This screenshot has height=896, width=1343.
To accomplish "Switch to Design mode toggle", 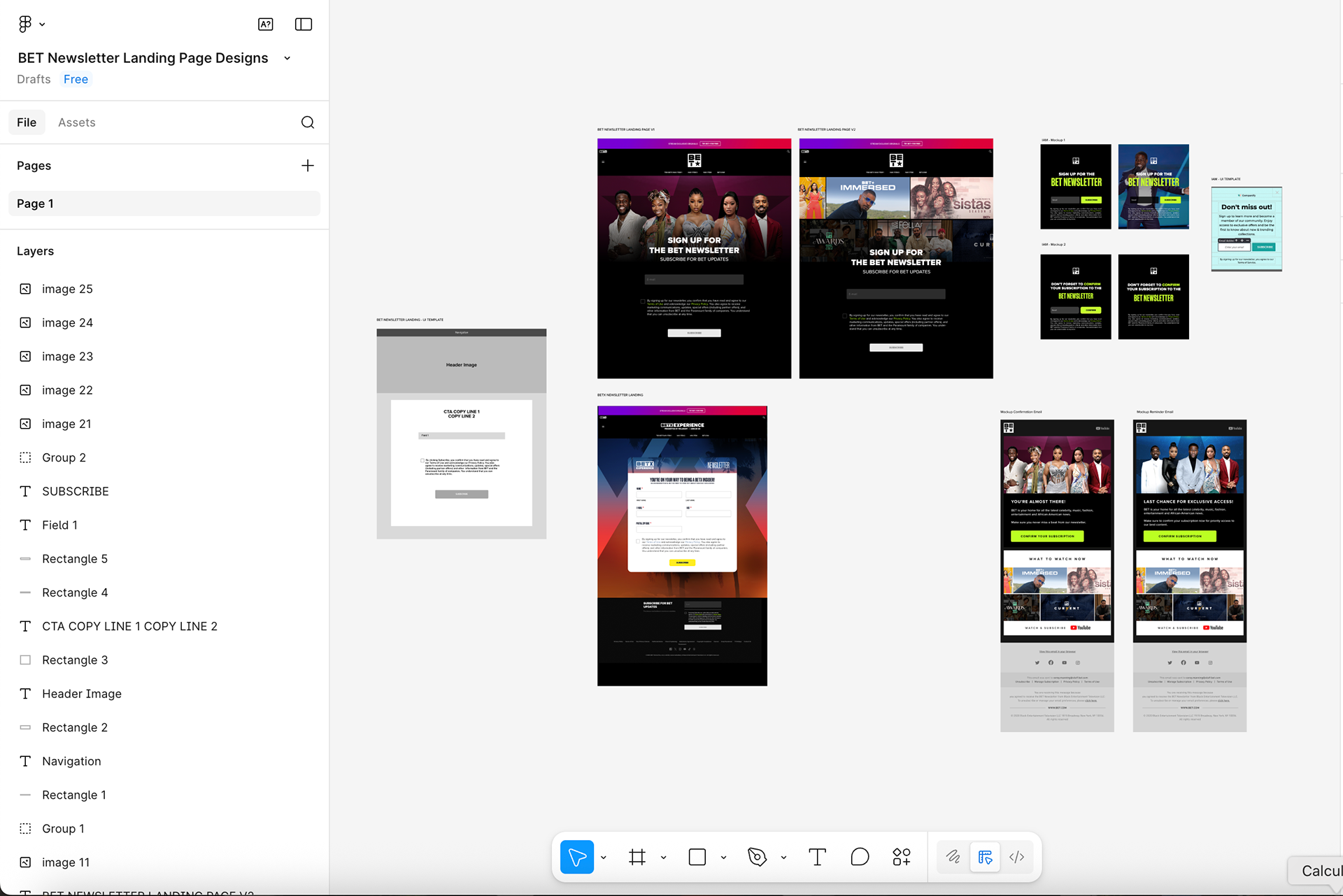I will [985, 857].
